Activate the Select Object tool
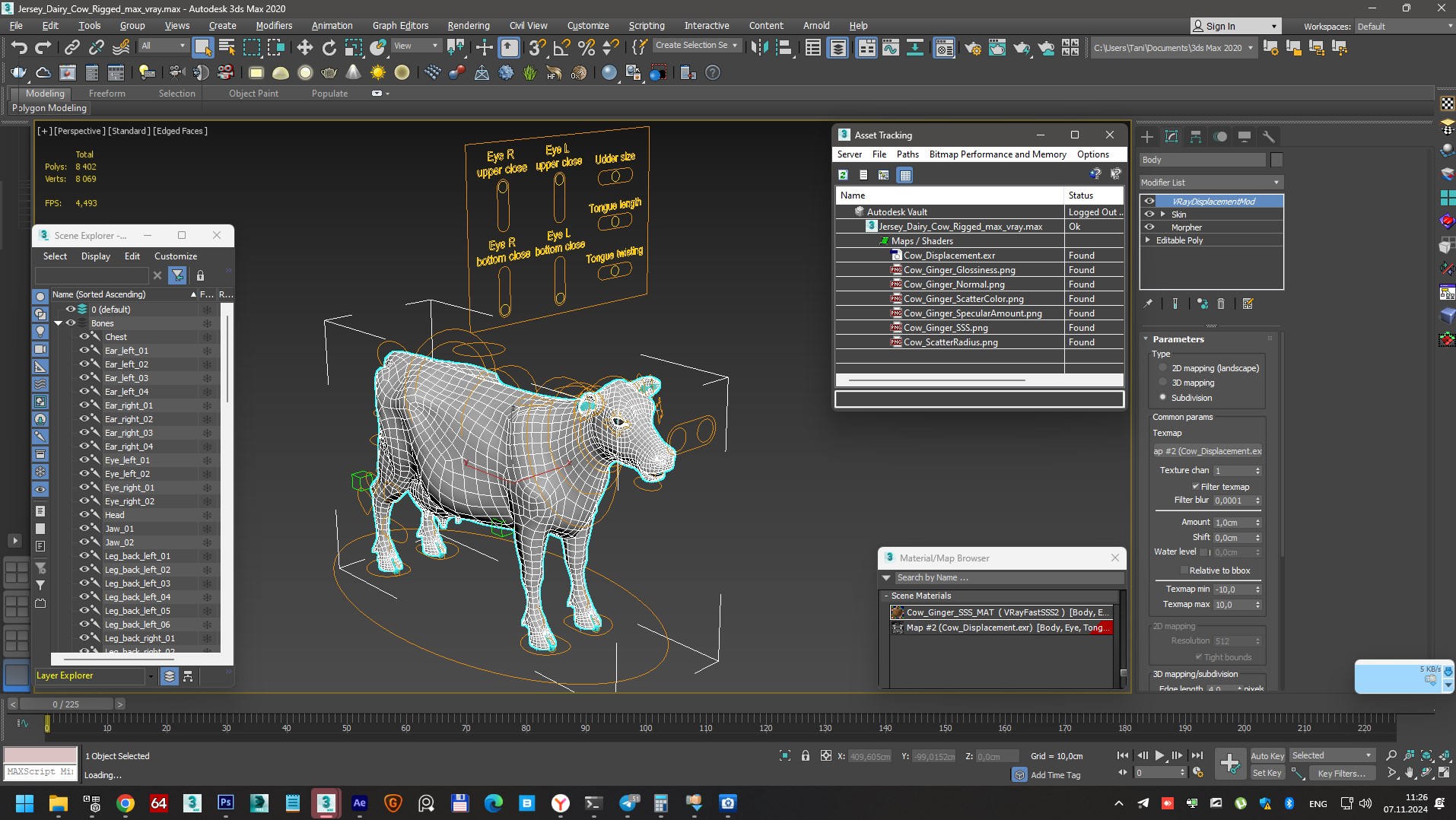The width and height of the screenshot is (1456, 820). coord(202,47)
